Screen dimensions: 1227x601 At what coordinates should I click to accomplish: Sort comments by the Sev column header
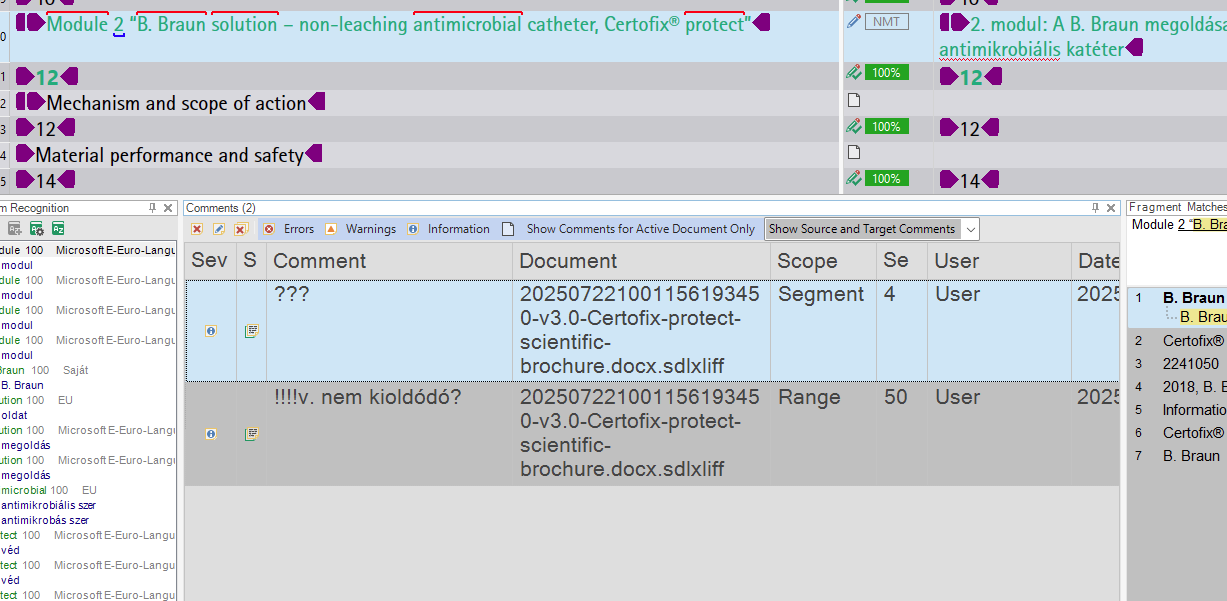click(210, 261)
